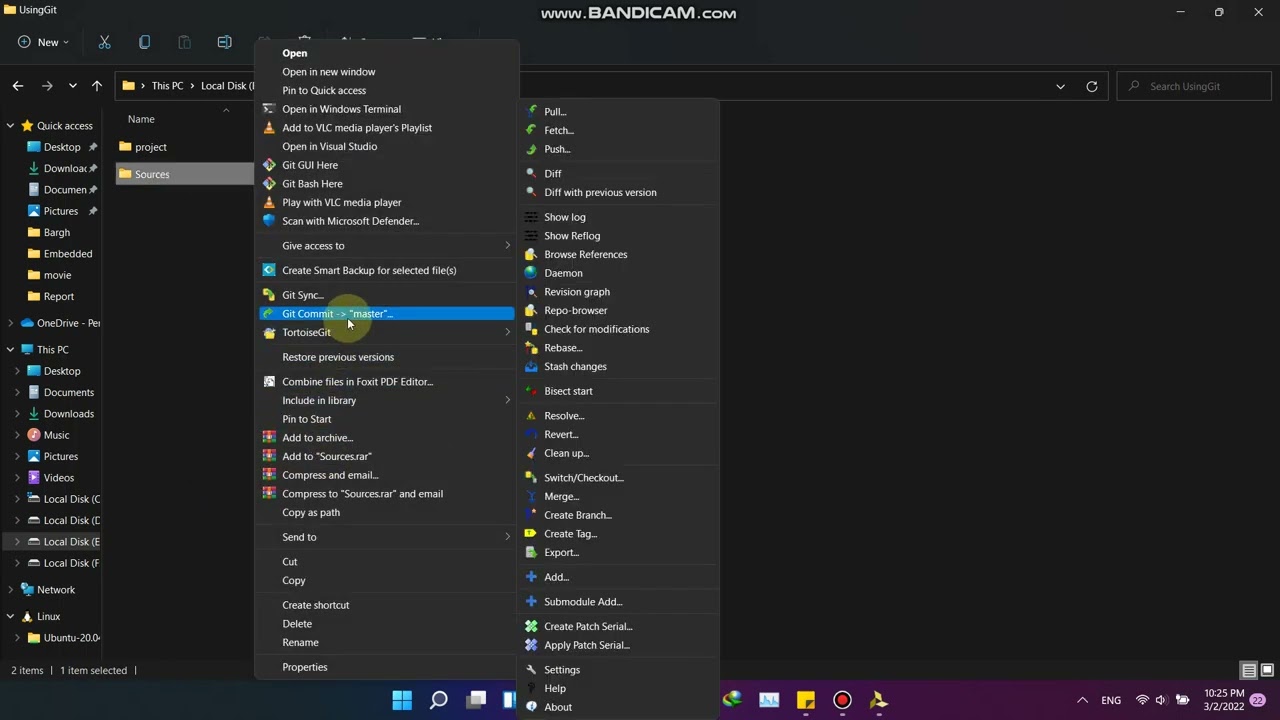The height and width of the screenshot is (720, 1280).
Task: Click the Rebase icon
Action: point(532,348)
